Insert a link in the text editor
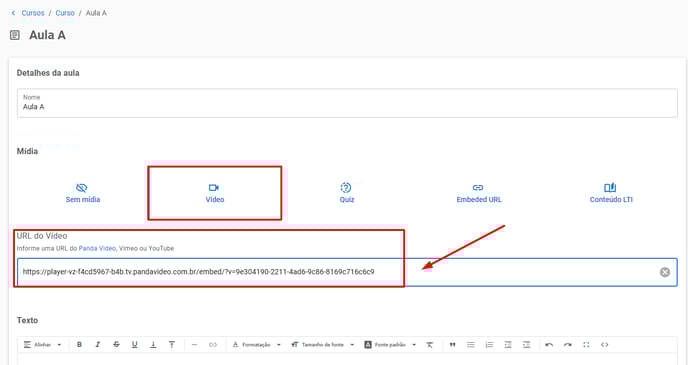The width and height of the screenshot is (688, 365). click(213, 345)
